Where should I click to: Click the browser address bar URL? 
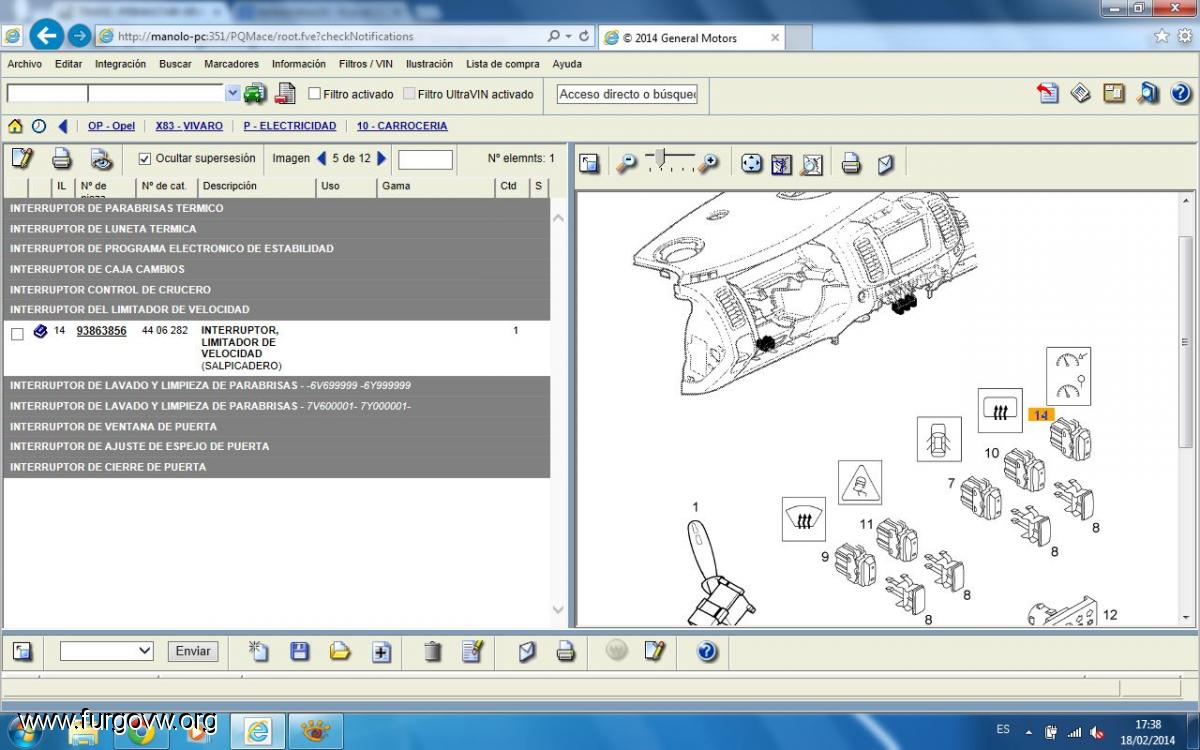point(265,36)
